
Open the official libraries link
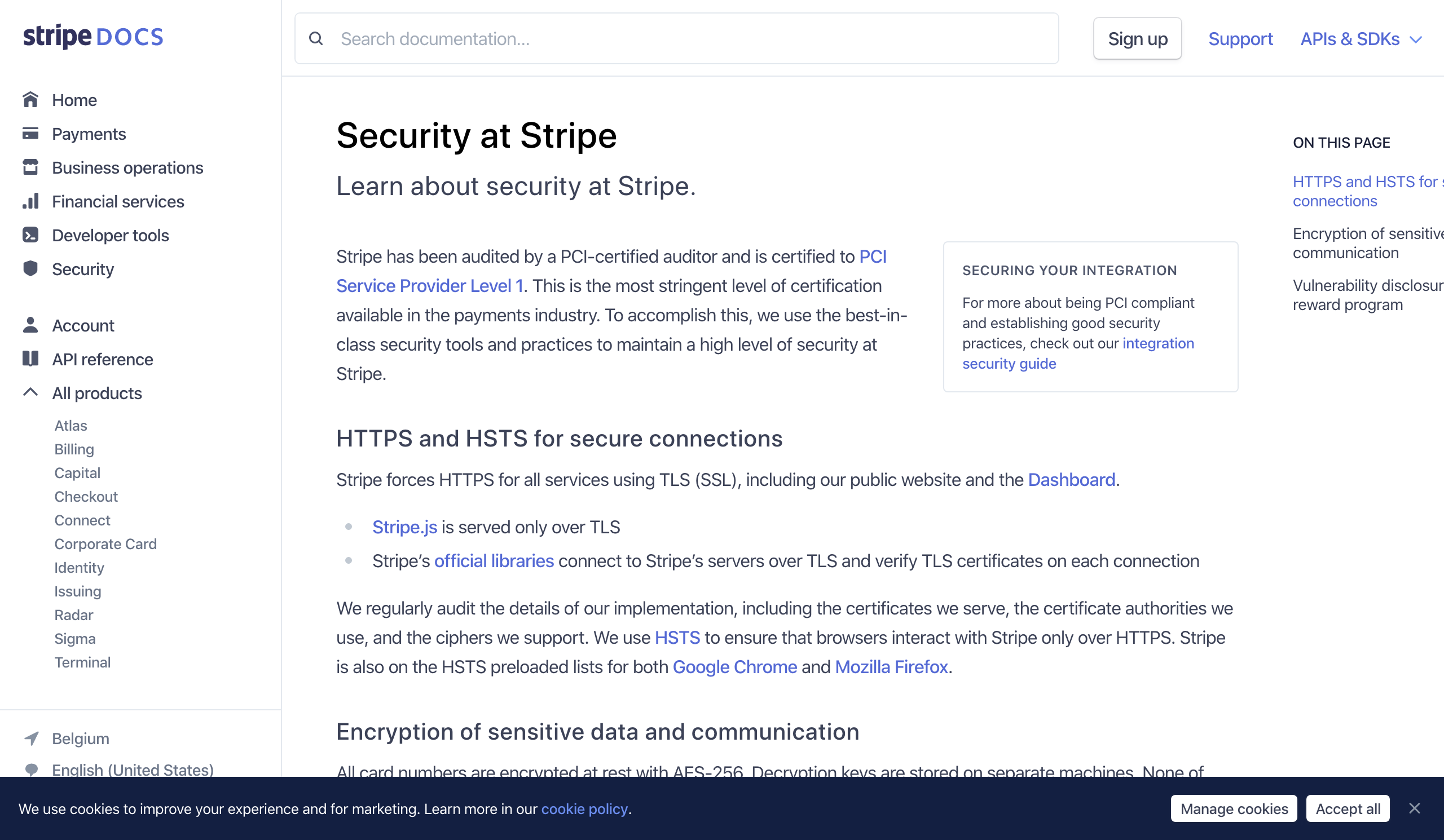494,560
